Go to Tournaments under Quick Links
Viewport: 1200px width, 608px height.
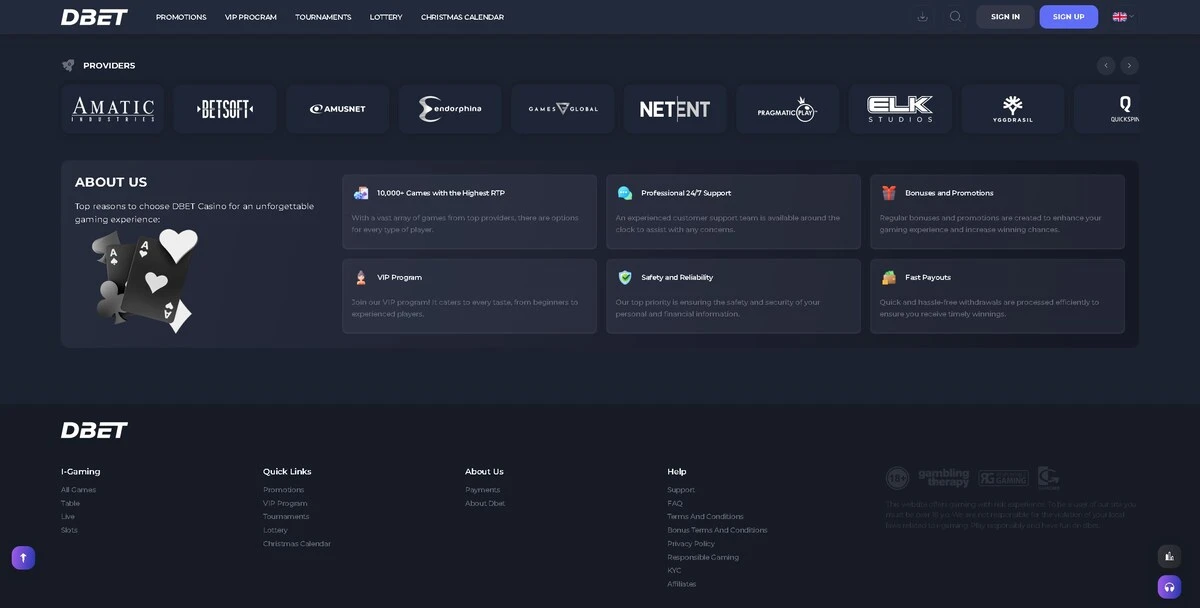(286, 517)
